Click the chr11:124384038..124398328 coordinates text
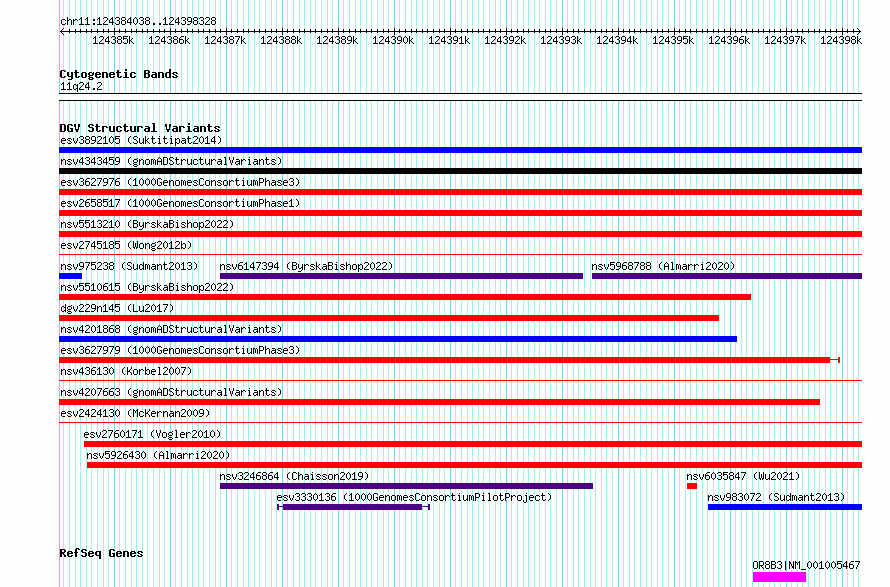This screenshot has width=890, height=587. 138,22
